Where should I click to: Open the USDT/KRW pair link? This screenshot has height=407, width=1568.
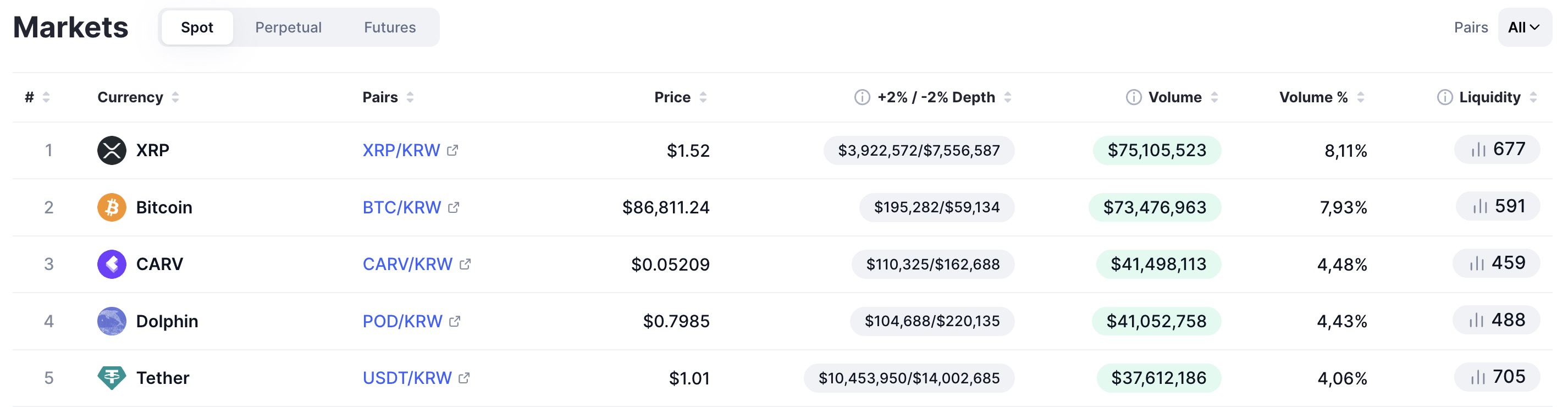coord(407,378)
